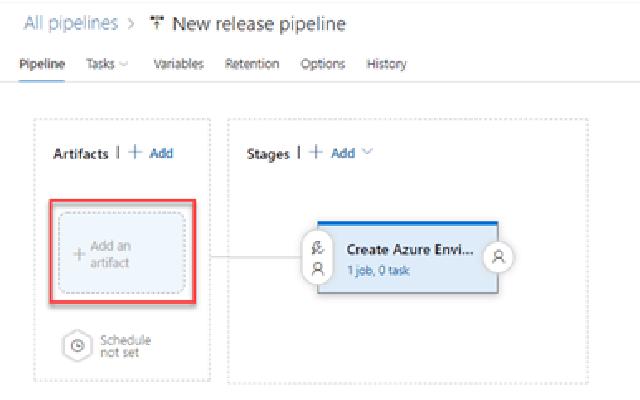640x400 pixels.
Task: Click the release pipeline icon beside title
Action: (x=156, y=23)
